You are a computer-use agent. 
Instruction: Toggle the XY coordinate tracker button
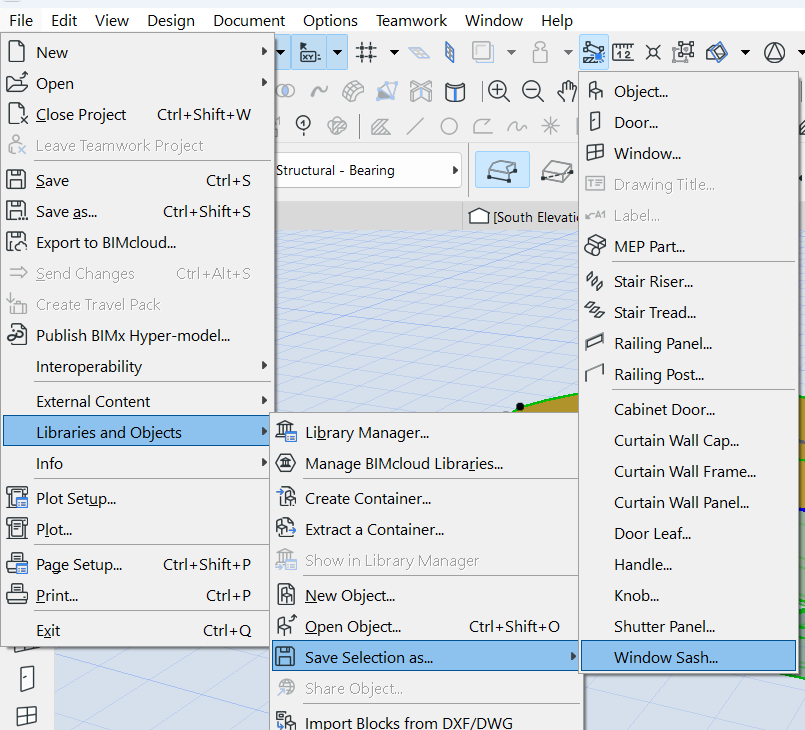[x=310, y=52]
